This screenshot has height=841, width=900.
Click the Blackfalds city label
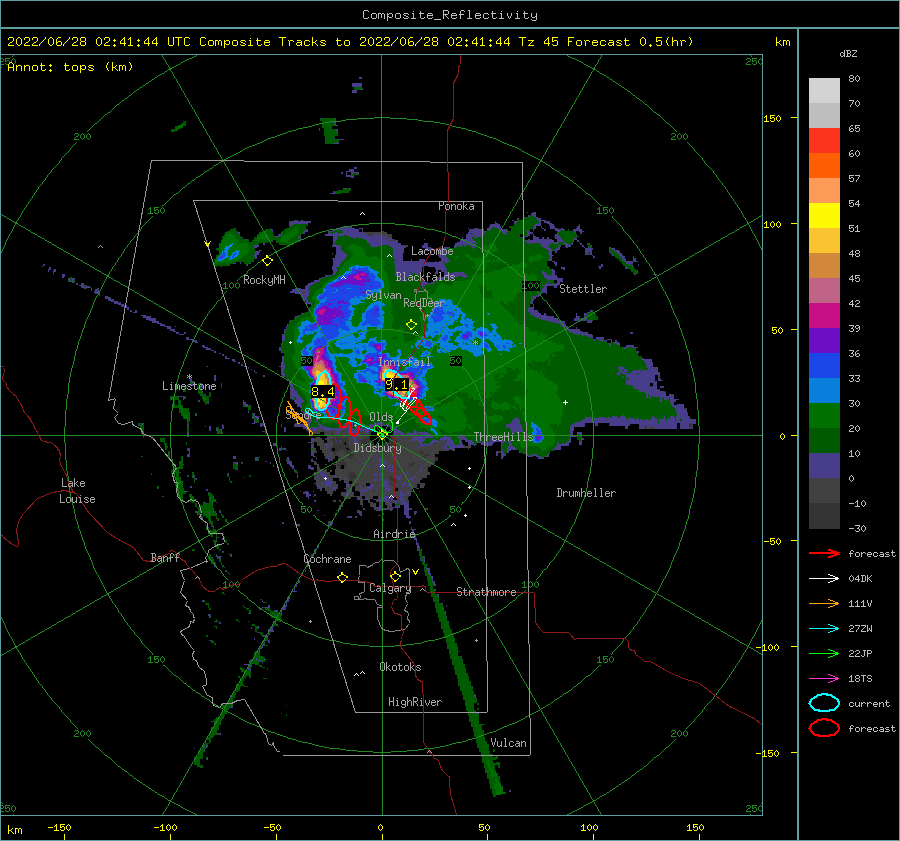coord(425,277)
